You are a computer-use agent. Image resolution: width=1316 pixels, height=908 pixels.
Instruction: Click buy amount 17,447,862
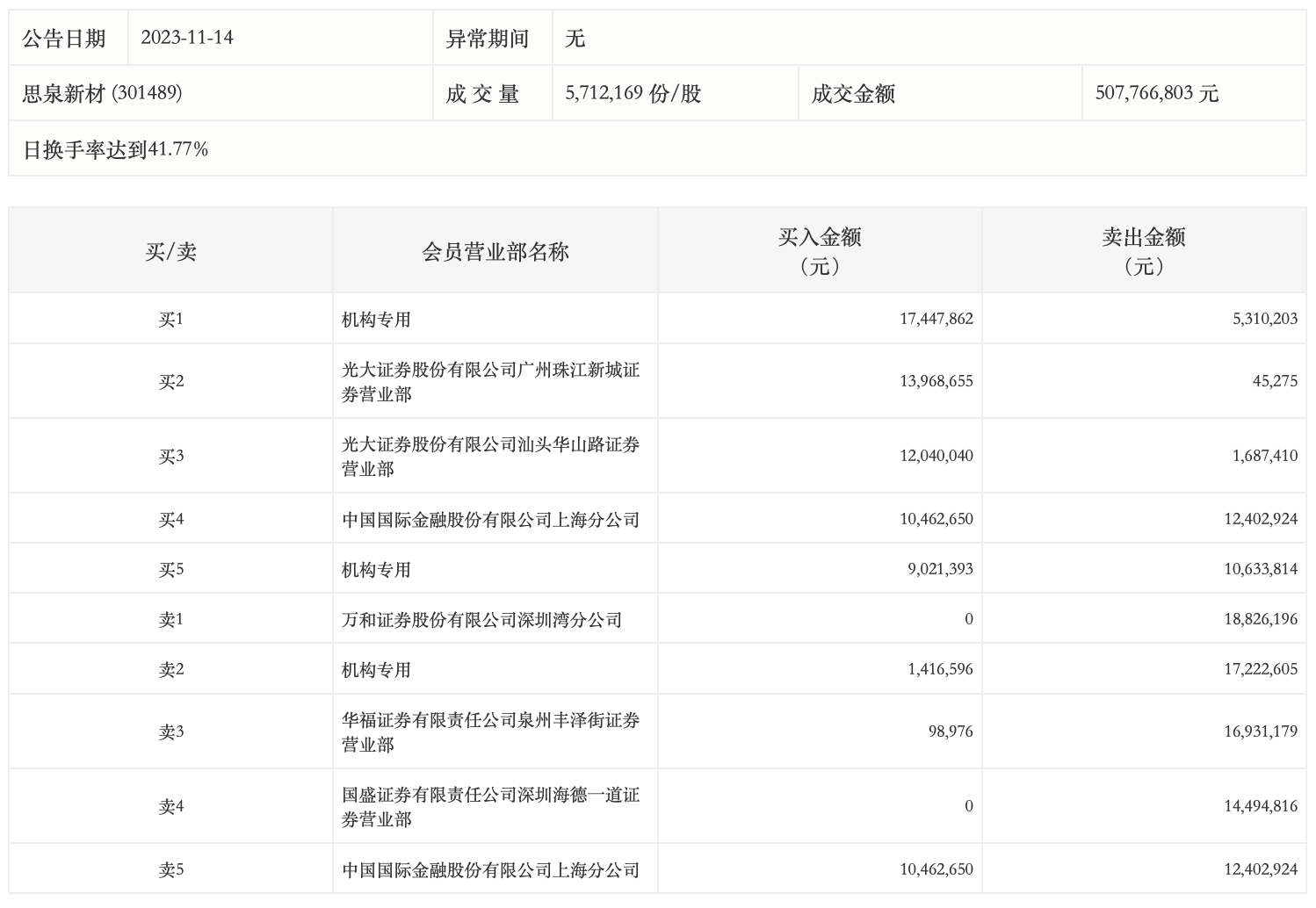click(936, 319)
